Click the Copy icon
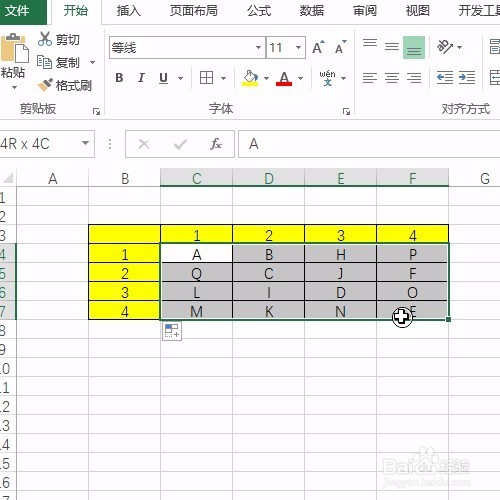 coord(44,62)
